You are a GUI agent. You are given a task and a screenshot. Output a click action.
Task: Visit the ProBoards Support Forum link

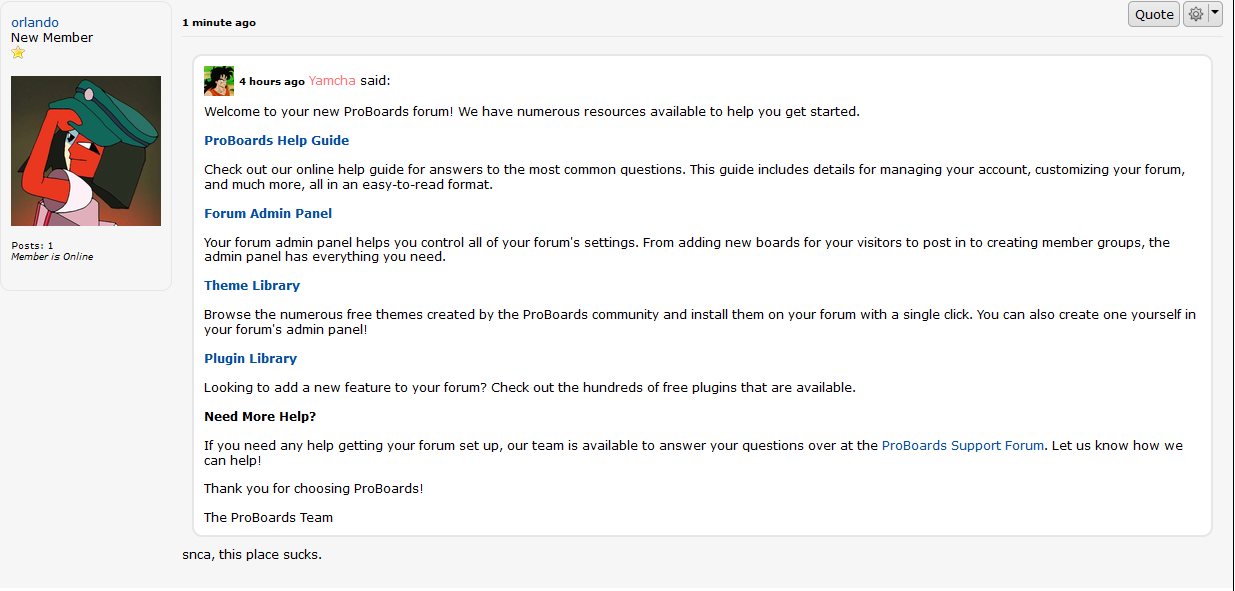coord(963,446)
